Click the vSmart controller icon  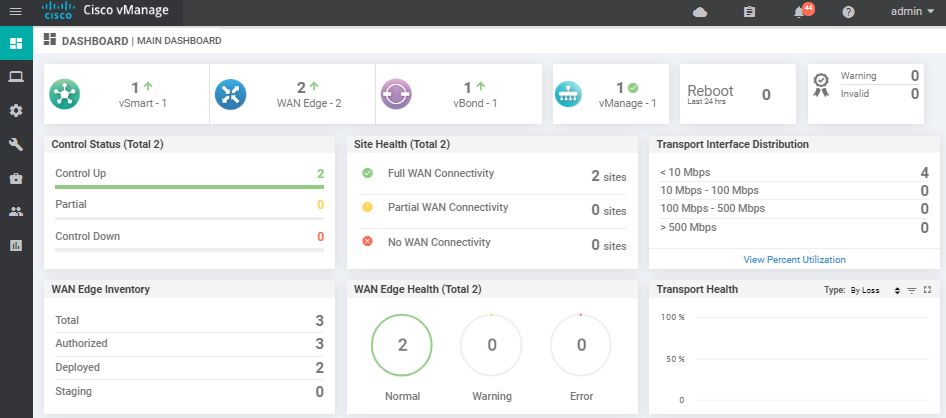(65, 94)
